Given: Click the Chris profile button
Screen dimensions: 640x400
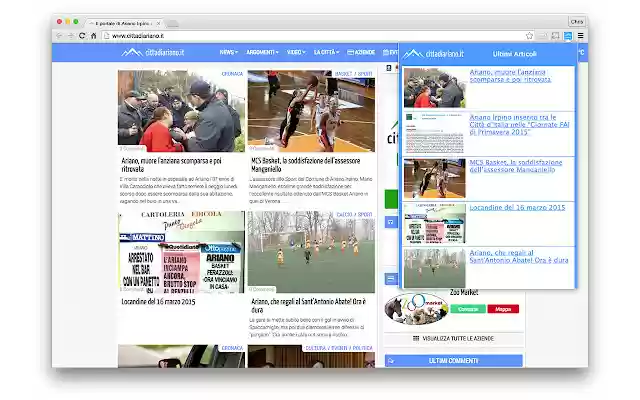Looking at the screenshot, I should coord(577,22).
